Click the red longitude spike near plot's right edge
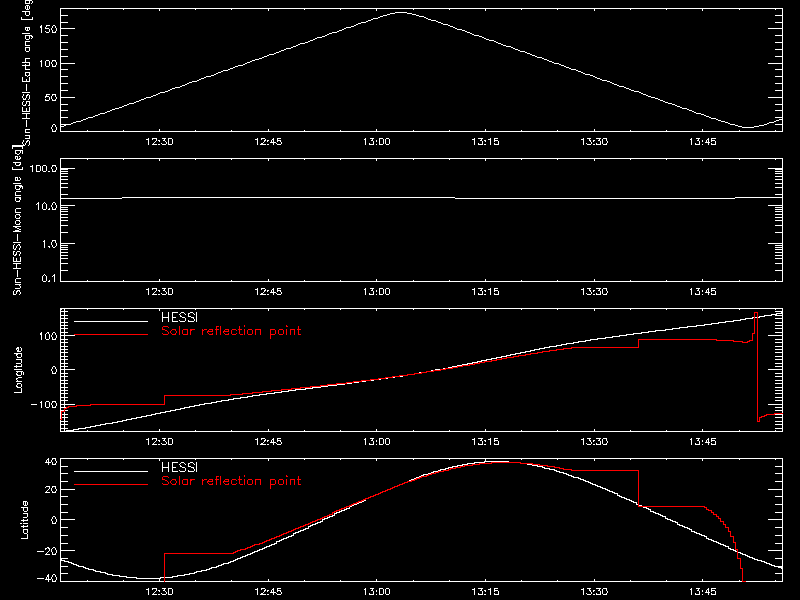This screenshot has height=600, width=800. tap(756, 367)
